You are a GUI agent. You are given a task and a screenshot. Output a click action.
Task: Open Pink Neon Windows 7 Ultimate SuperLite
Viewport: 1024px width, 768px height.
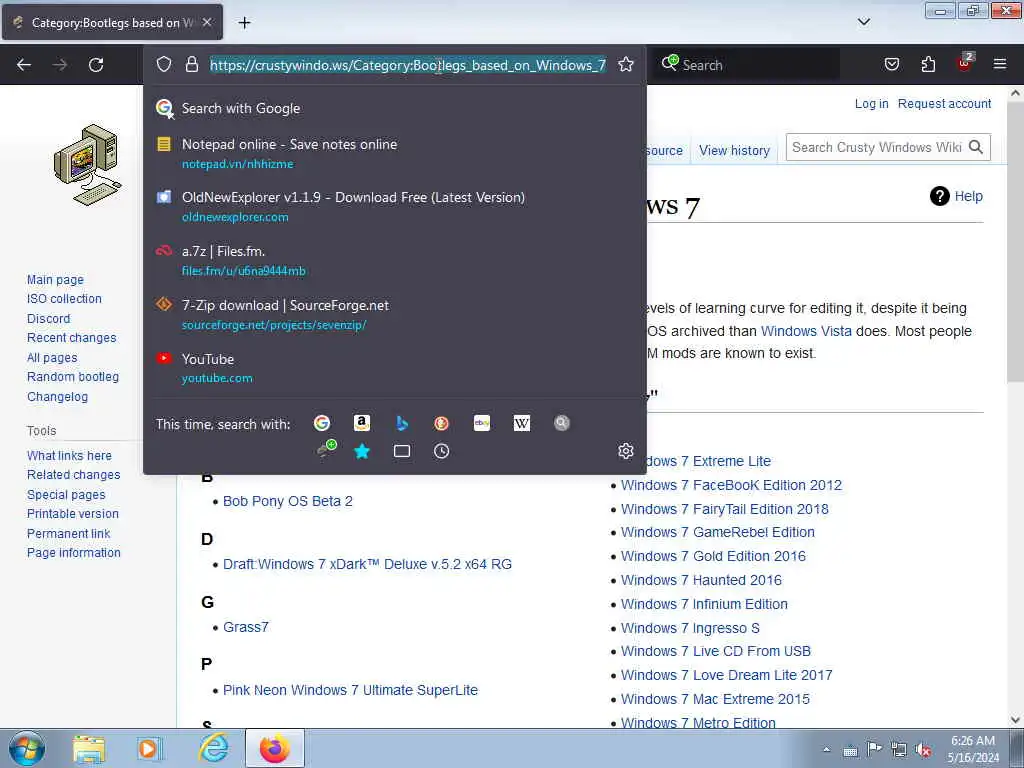[x=351, y=690]
